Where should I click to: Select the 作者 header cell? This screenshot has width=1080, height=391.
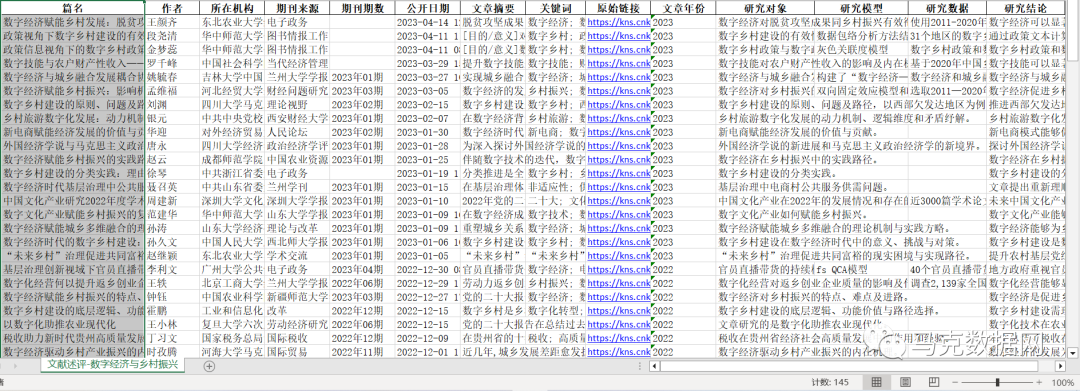point(172,8)
